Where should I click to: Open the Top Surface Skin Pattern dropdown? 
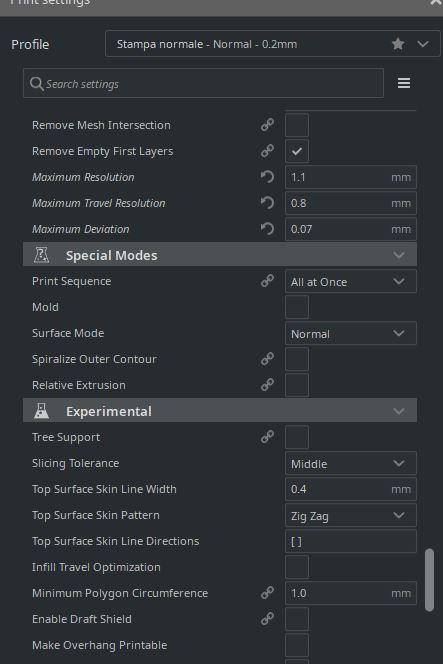pyautogui.click(x=351, y=515)
